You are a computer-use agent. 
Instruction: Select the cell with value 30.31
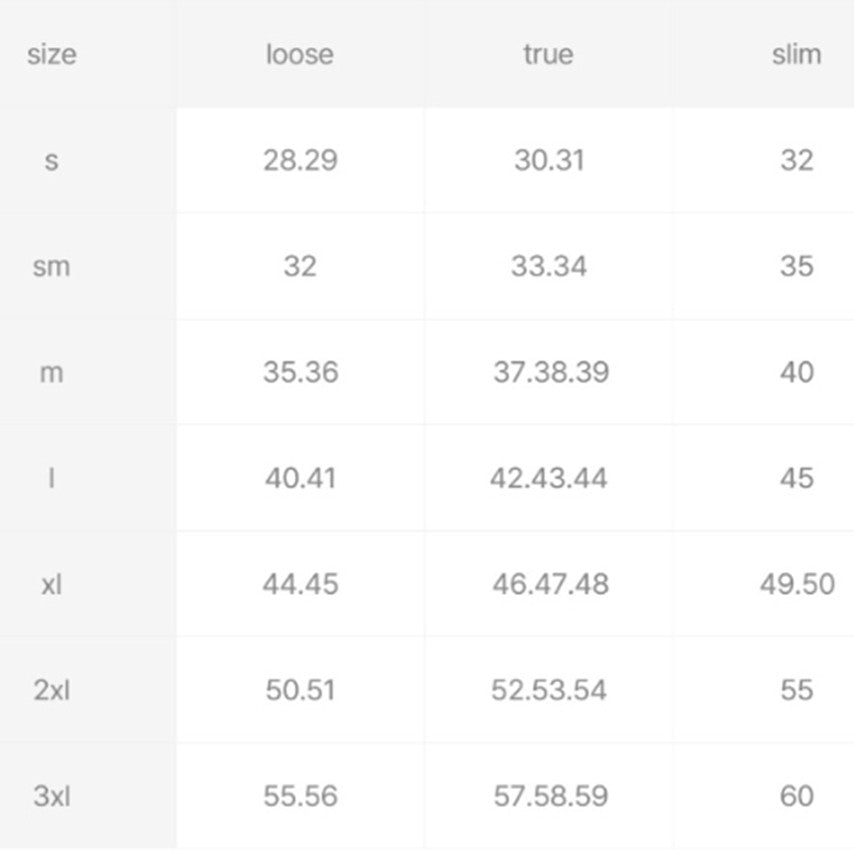point(549,160)
